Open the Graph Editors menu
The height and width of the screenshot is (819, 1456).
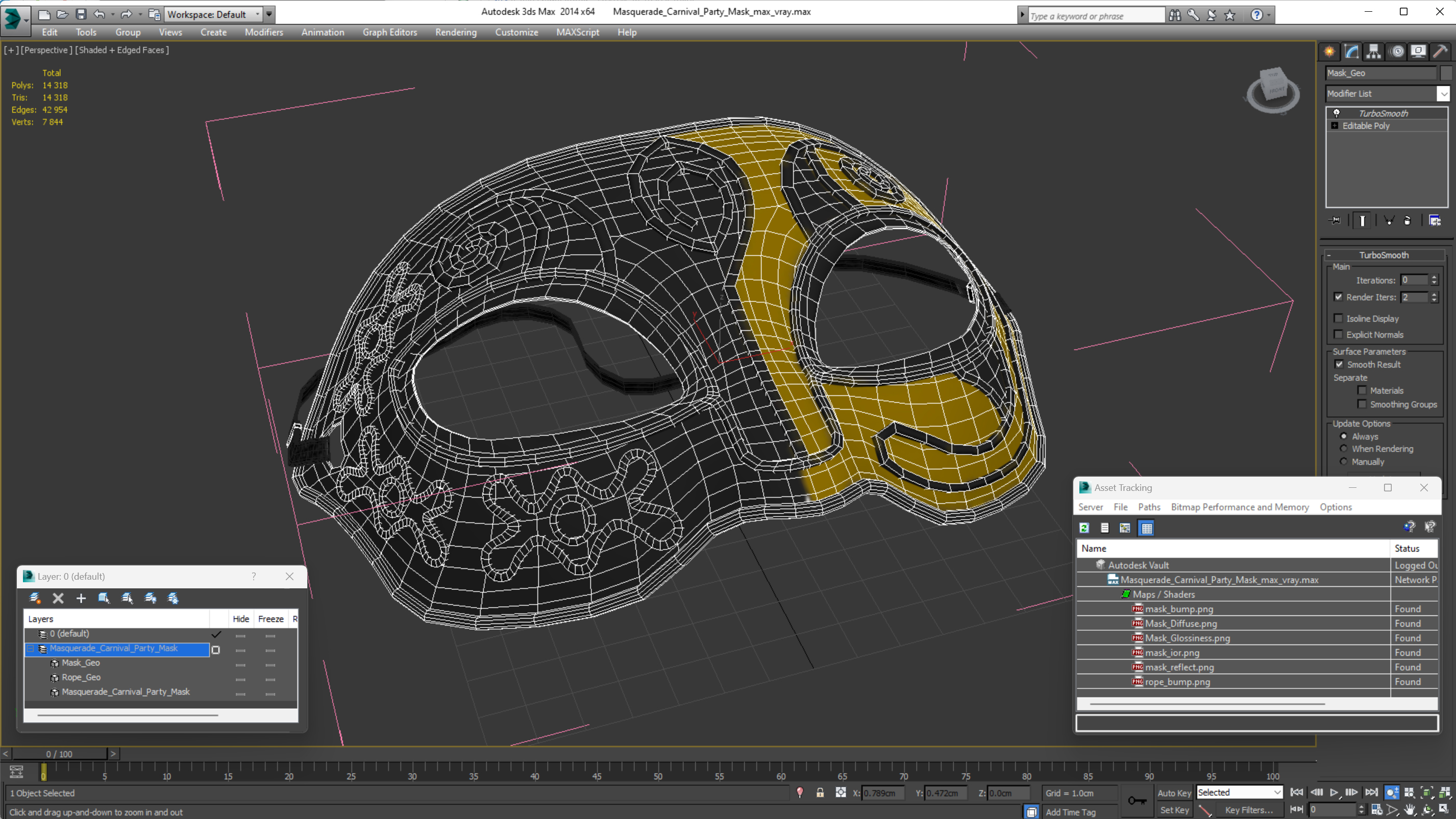[389, 32]
